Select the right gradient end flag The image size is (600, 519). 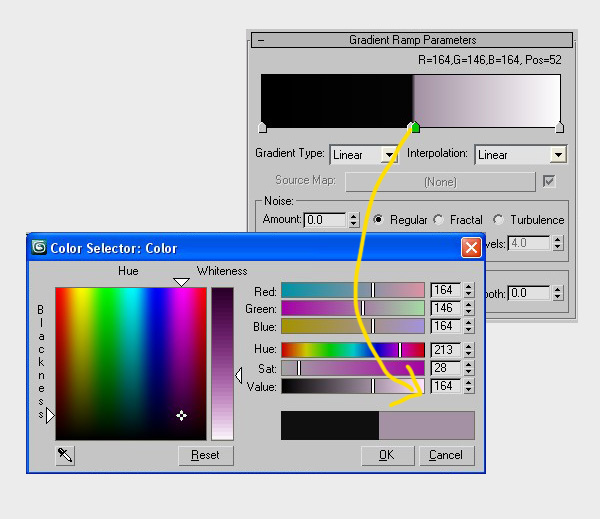coord(559,127)
